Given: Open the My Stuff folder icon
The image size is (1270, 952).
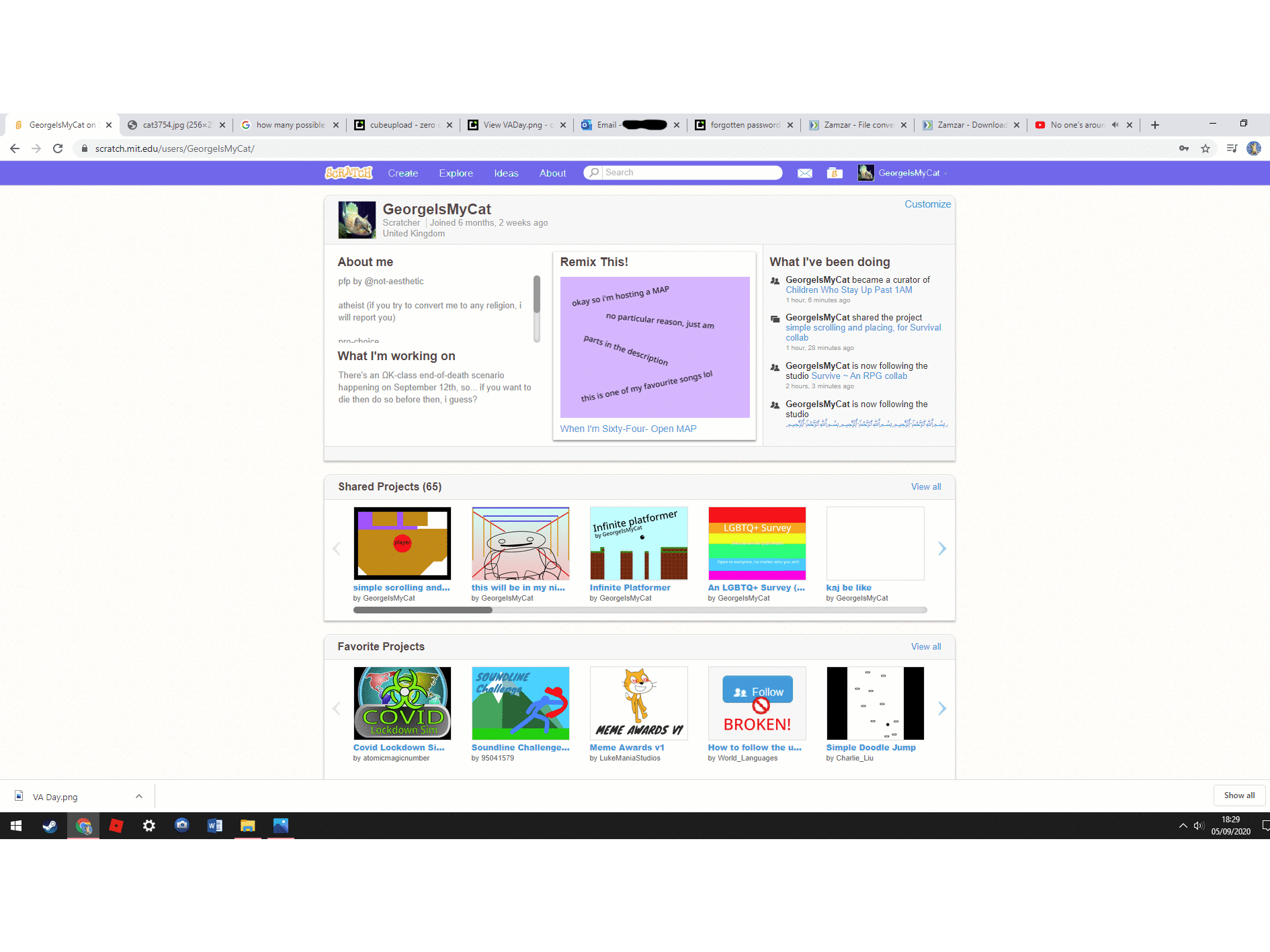Looking at the screenshot, I should [835, 173].
